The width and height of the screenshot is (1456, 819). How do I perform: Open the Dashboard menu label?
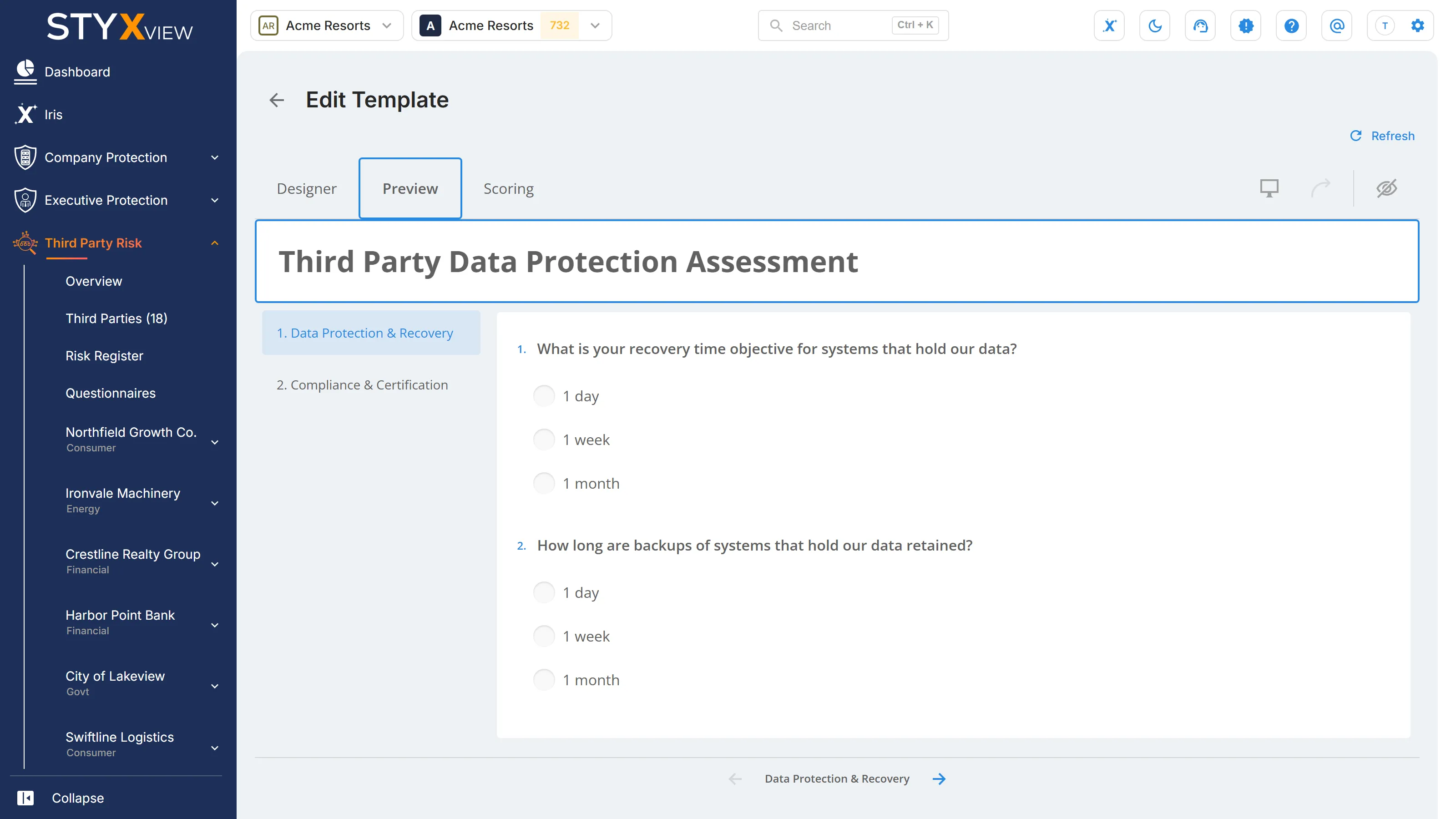tap(77, 72)
